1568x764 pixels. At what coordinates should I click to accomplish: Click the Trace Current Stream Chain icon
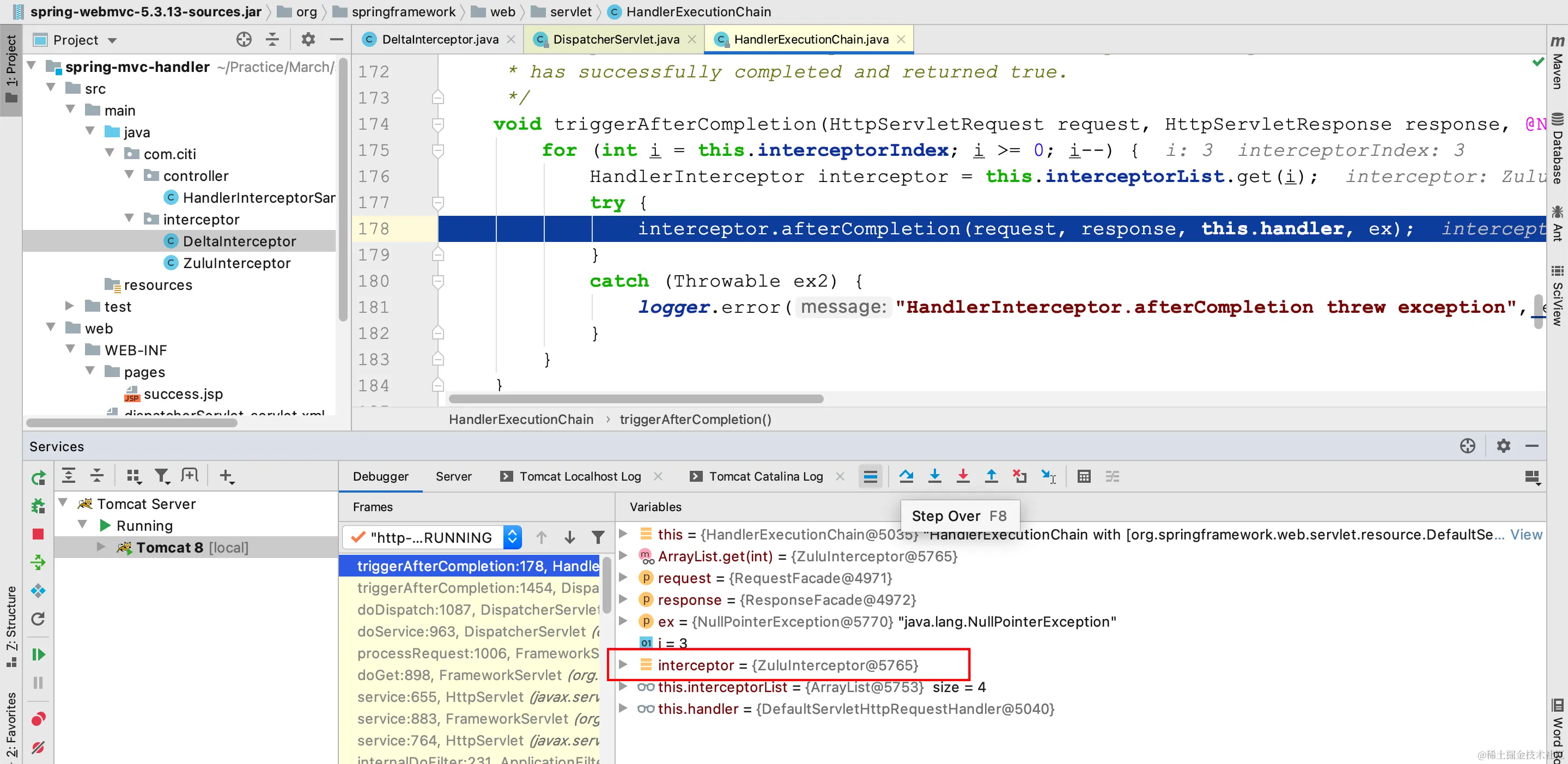[1112, 476]
